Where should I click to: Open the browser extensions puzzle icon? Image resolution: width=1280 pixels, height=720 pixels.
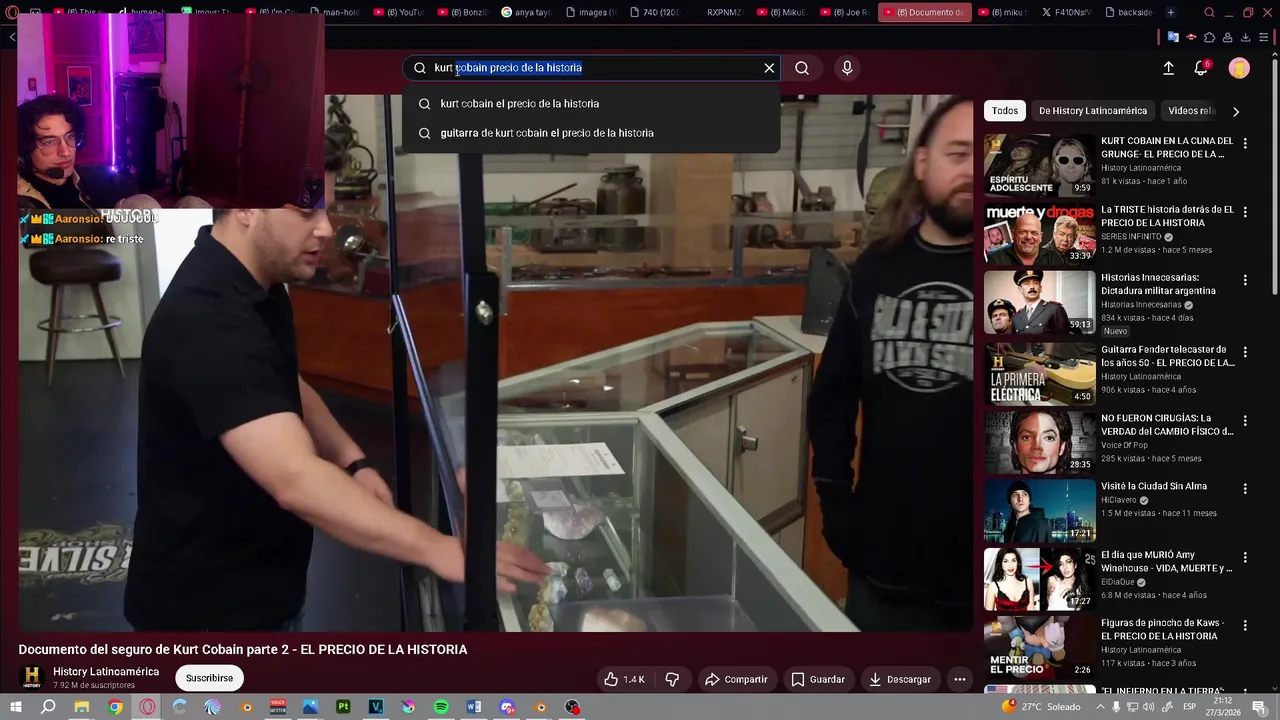tap(1209, 37)
